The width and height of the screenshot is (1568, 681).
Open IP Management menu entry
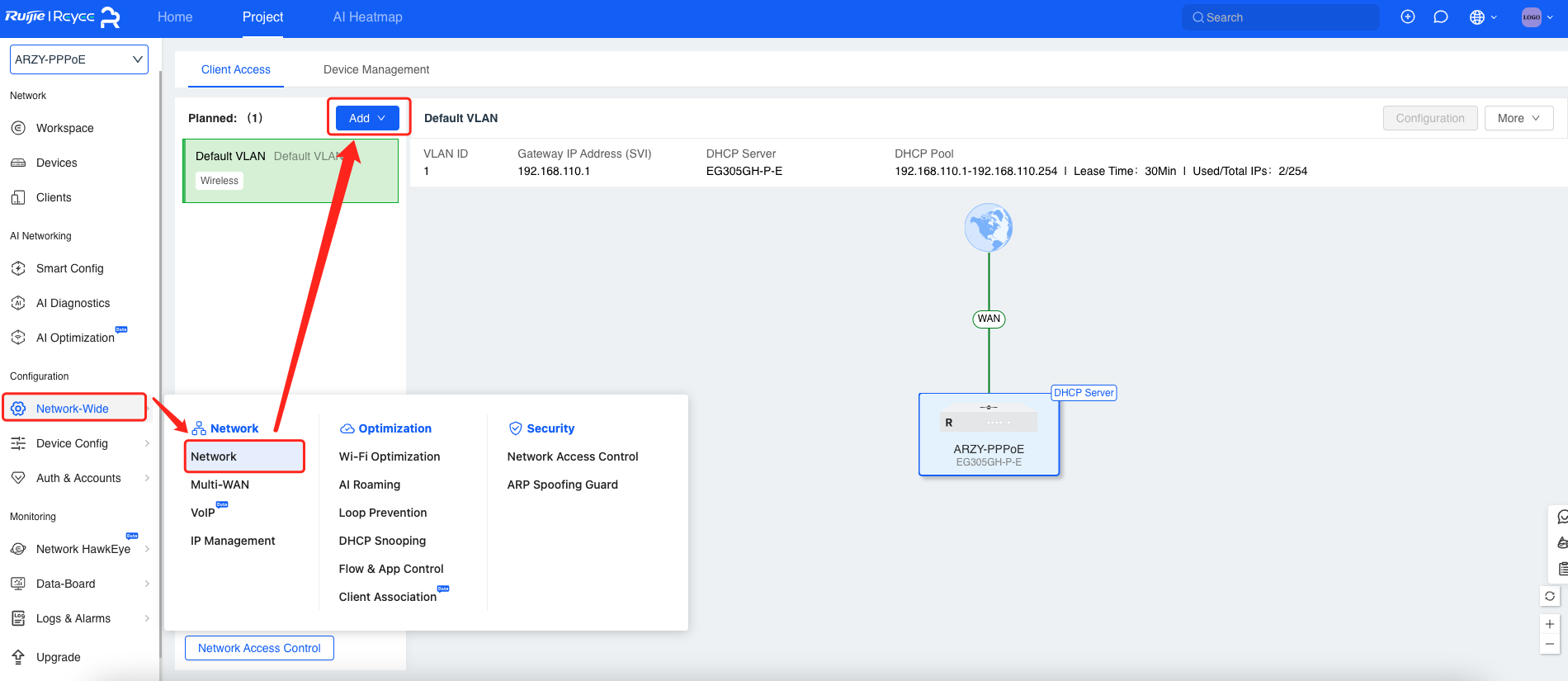click(233, 541)
